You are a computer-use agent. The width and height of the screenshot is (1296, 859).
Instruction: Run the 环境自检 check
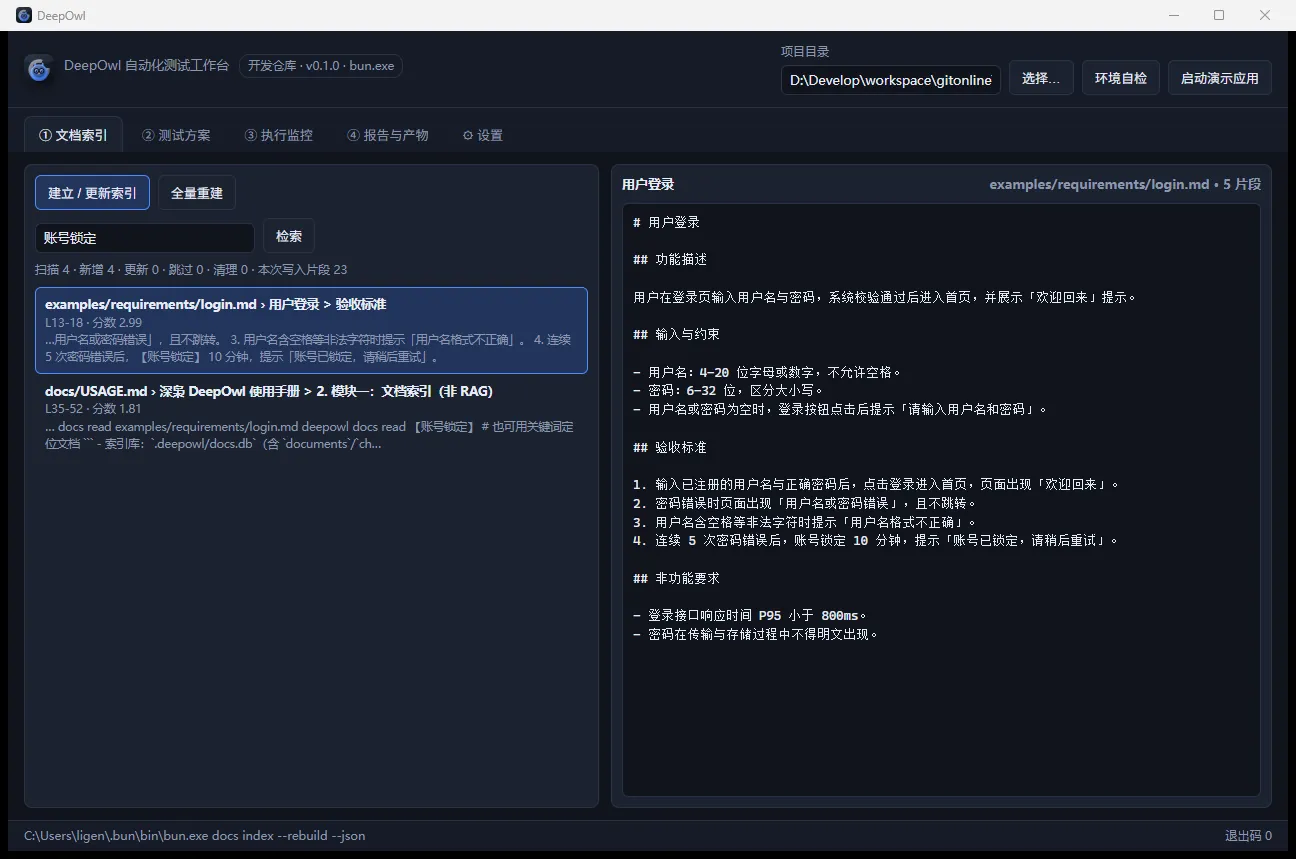pyautogui.click(x=1121, y=78)
